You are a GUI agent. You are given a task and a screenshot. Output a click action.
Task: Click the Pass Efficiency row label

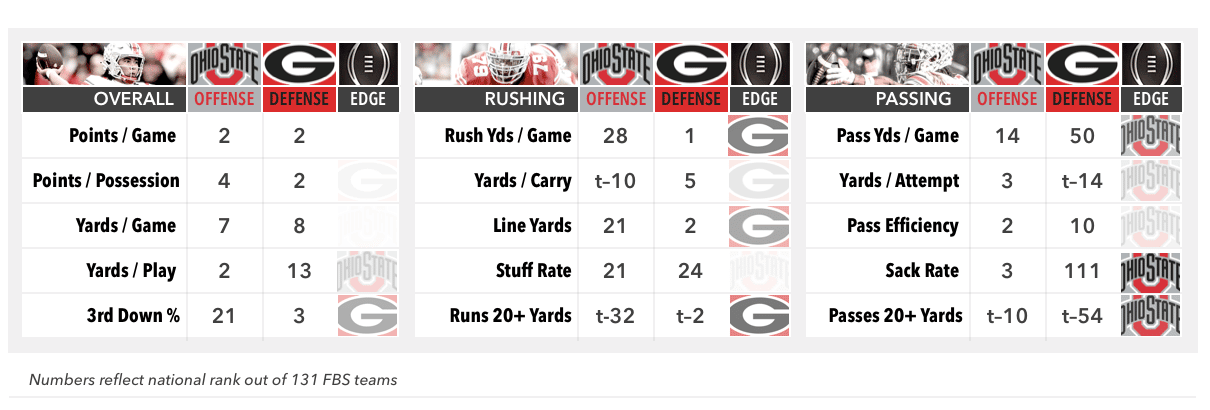904,225
